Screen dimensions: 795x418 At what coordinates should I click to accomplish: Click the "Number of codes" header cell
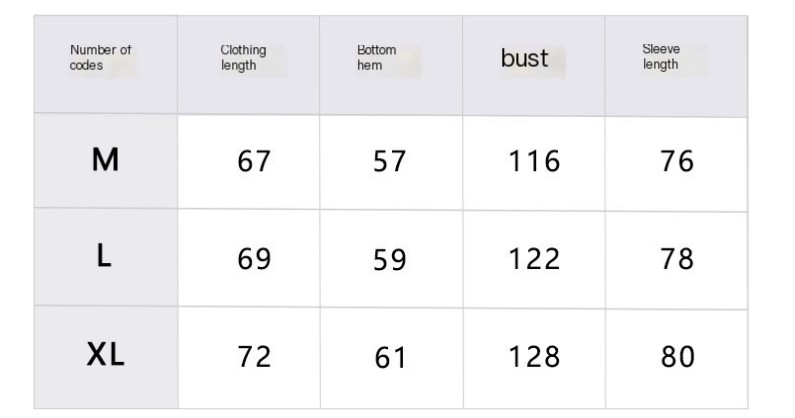[100, 57]
